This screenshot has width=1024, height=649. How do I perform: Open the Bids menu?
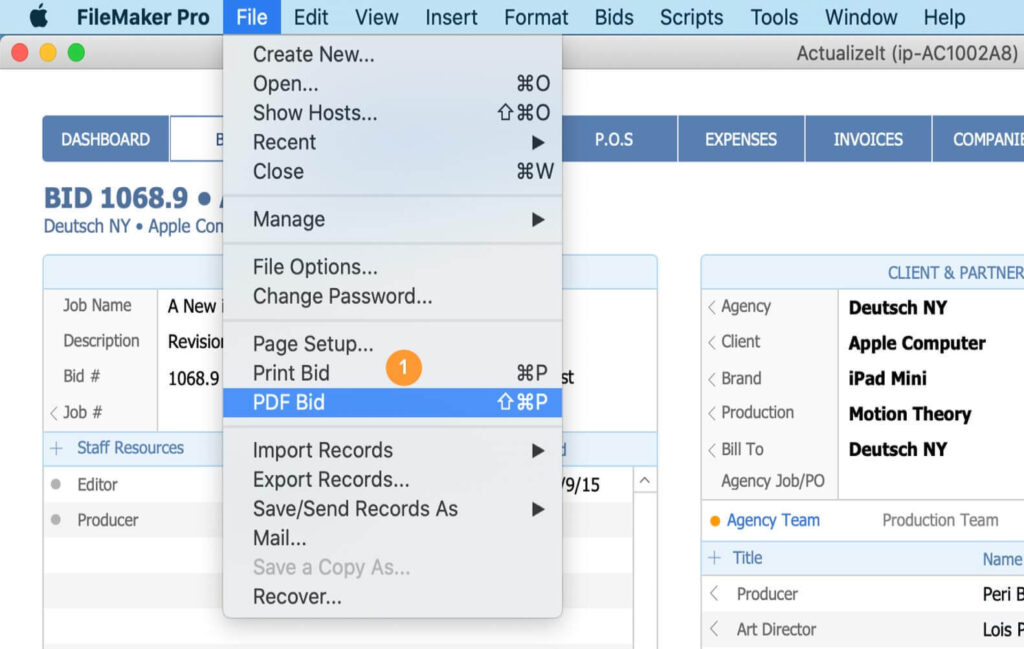(614, 17)
